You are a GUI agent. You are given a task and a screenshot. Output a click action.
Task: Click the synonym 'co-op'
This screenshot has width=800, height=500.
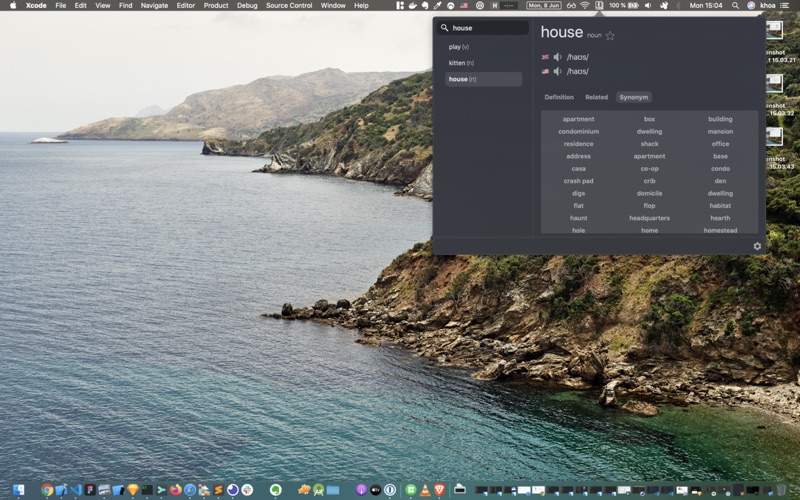(x=649, y=169)
